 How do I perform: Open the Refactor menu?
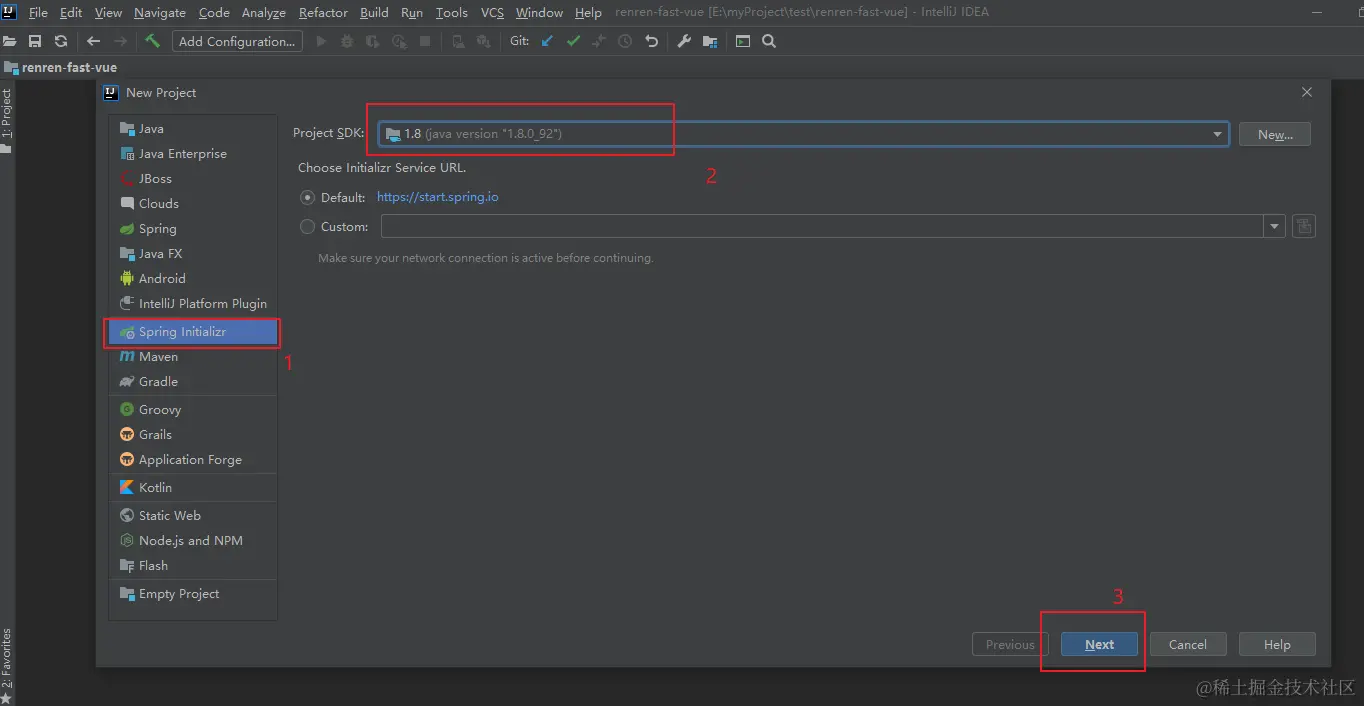coord(323,12)
